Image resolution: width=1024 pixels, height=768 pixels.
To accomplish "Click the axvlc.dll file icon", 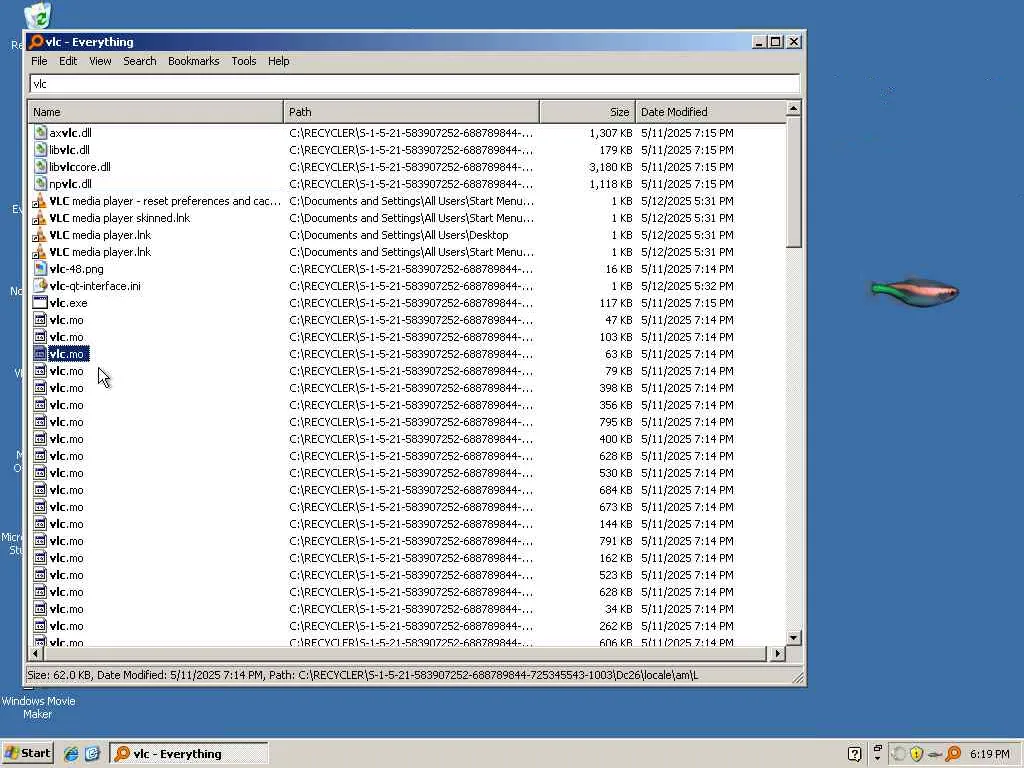I will tap(40, 133).
